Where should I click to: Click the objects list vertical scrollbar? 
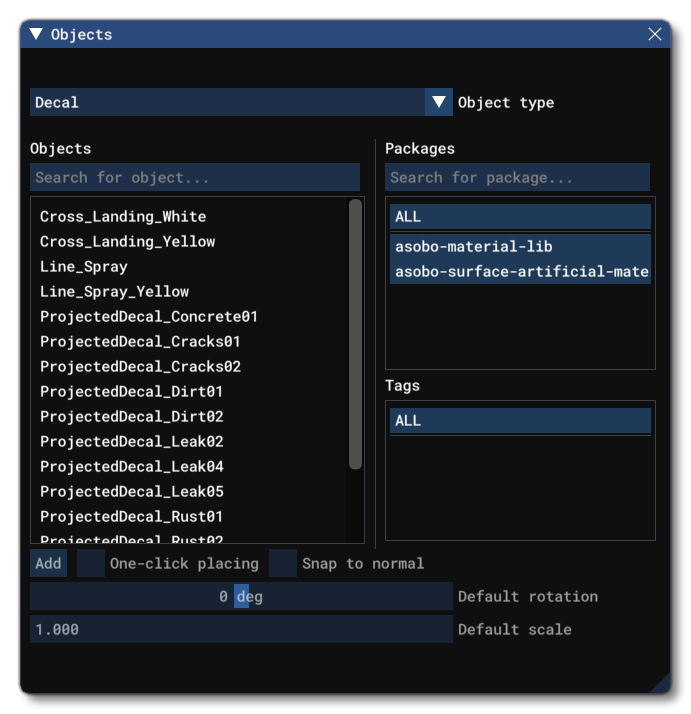(355, 334)
